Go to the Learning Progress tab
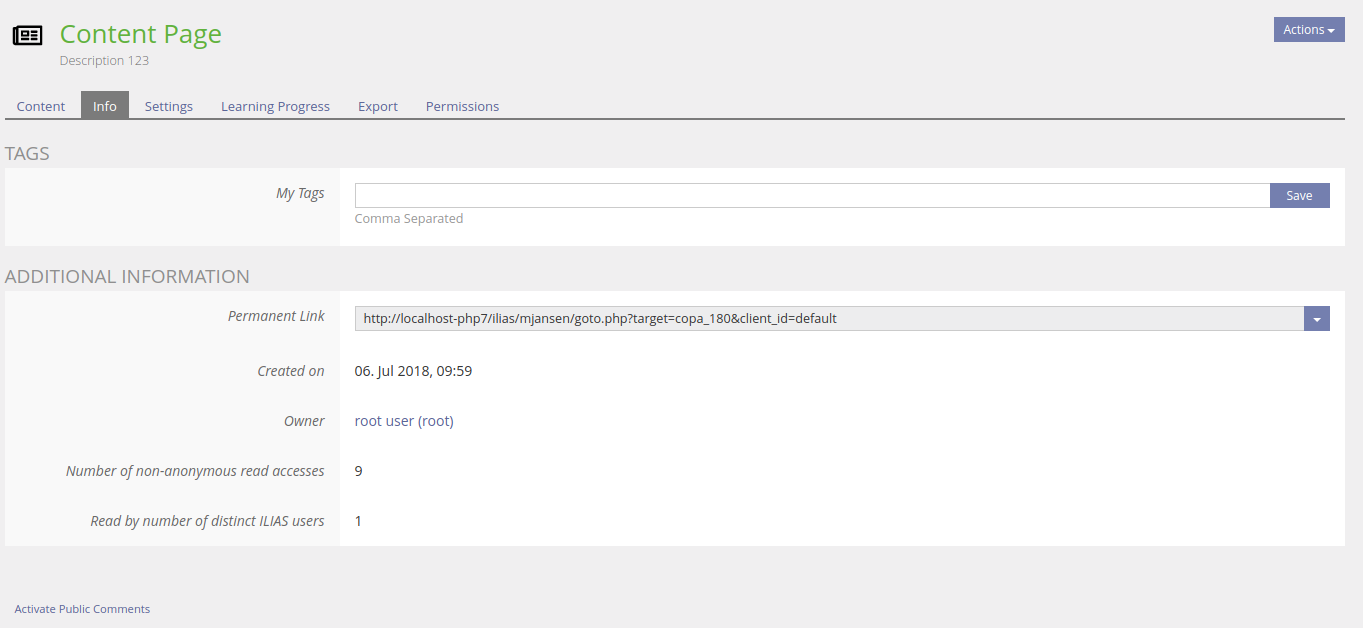This screenshot has height=628, width=1363. click(275, 106)
